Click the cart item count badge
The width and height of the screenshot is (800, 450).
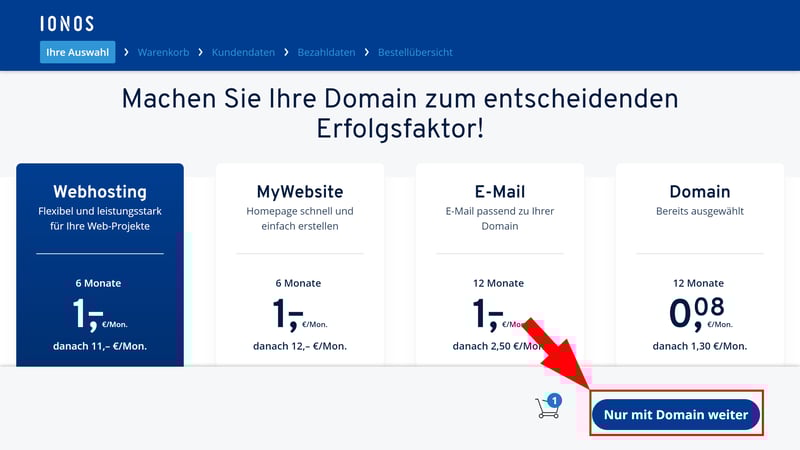point(555,401)
